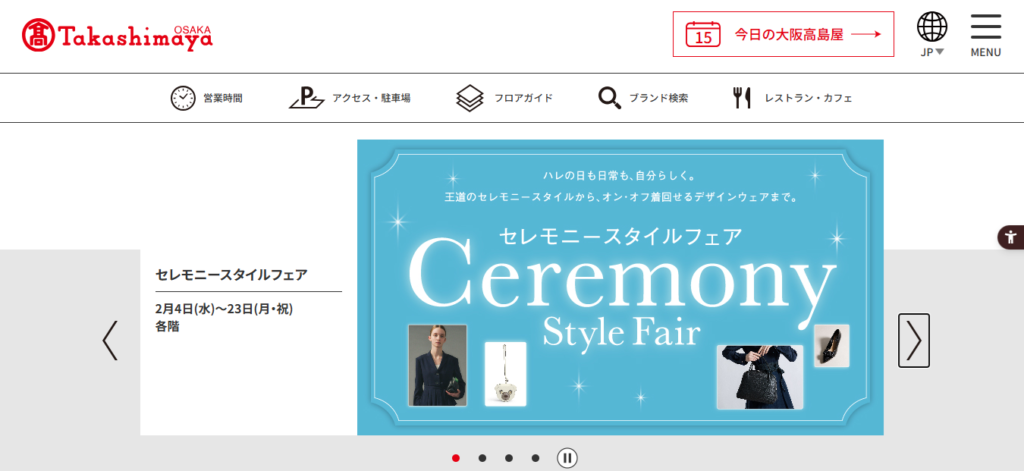
Task: Open the accessibility widget icon
Action: click(1011, 236)
